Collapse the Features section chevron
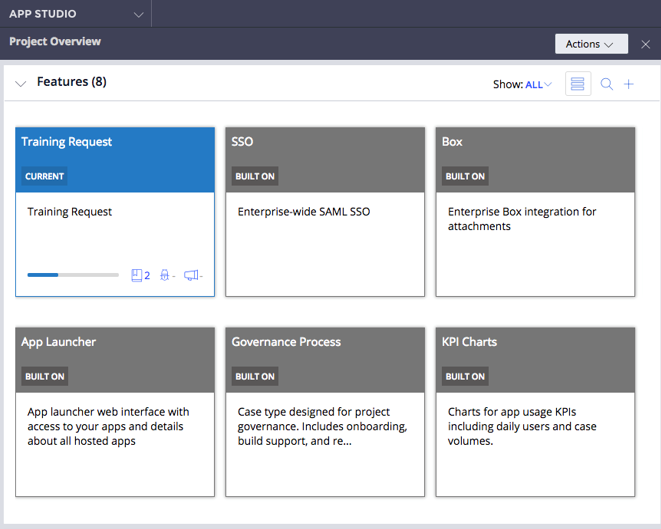This screenshot has height=529, width=661. click(21, 83)
